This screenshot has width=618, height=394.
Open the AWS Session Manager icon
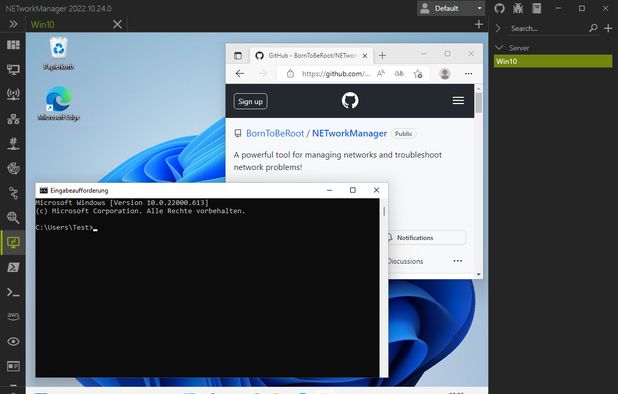click(x=13, y=316)
